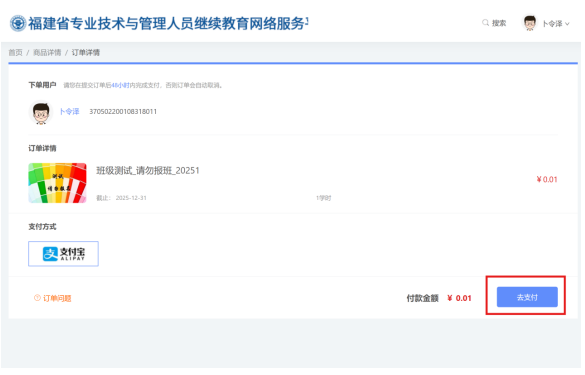585x375 pixels.
Task: Click the 订单详情 breadcrumb
Action: (86, 53)
